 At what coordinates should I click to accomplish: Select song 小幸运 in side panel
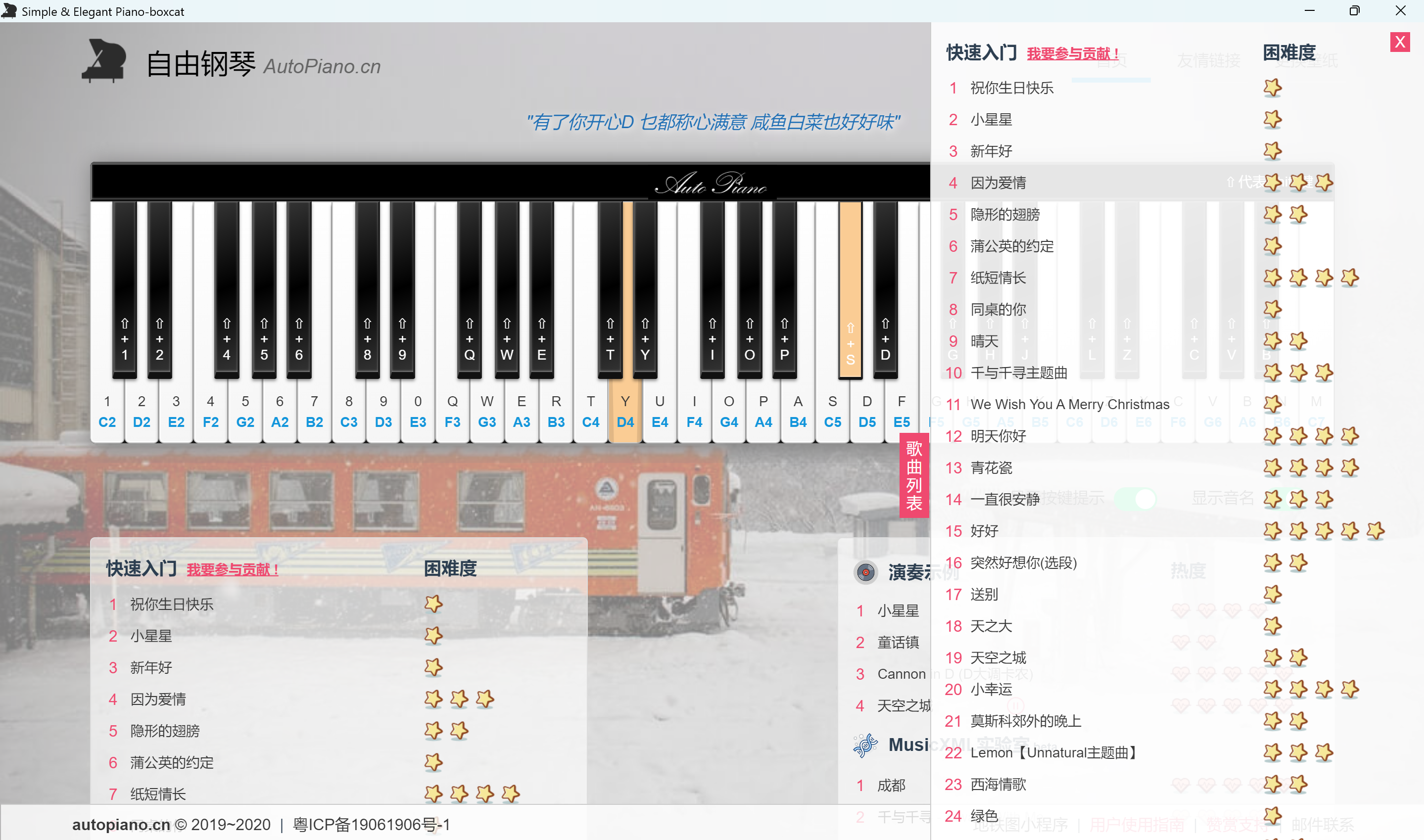(991, 690)
